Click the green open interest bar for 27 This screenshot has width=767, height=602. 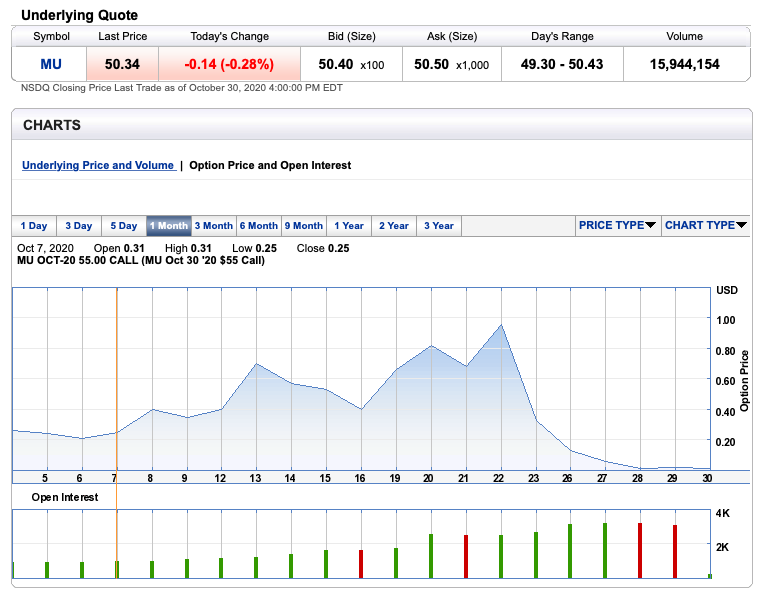pos(605,551)
